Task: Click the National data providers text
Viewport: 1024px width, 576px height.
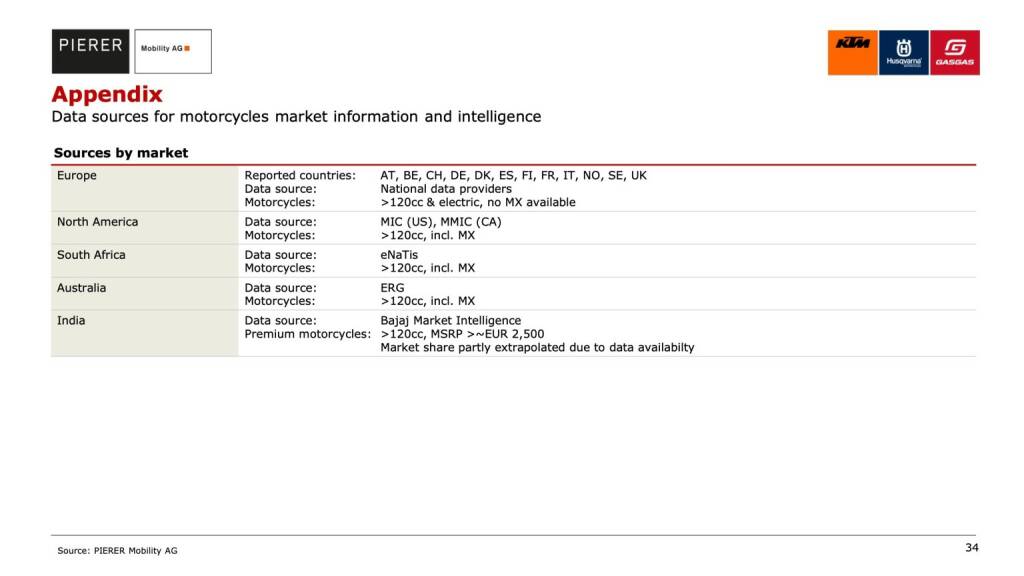Action: pos(446,189)
